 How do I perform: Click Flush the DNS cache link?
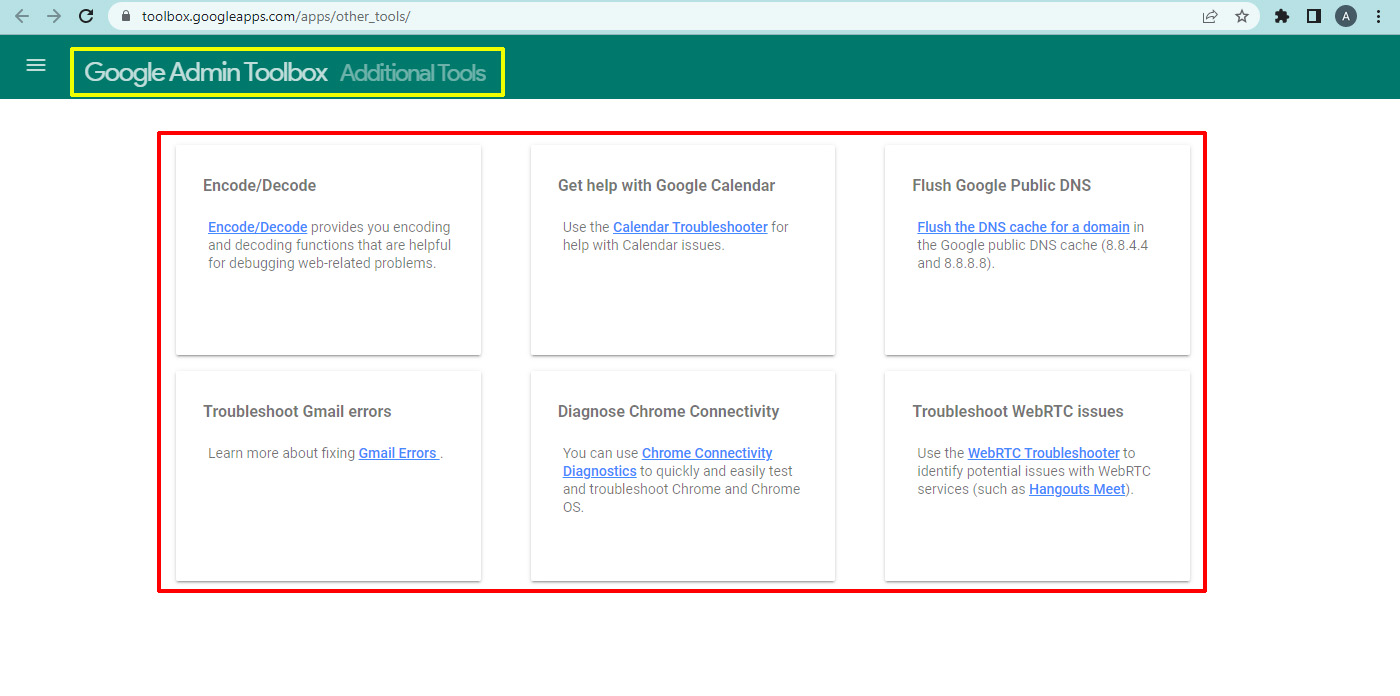[1023, 227]
